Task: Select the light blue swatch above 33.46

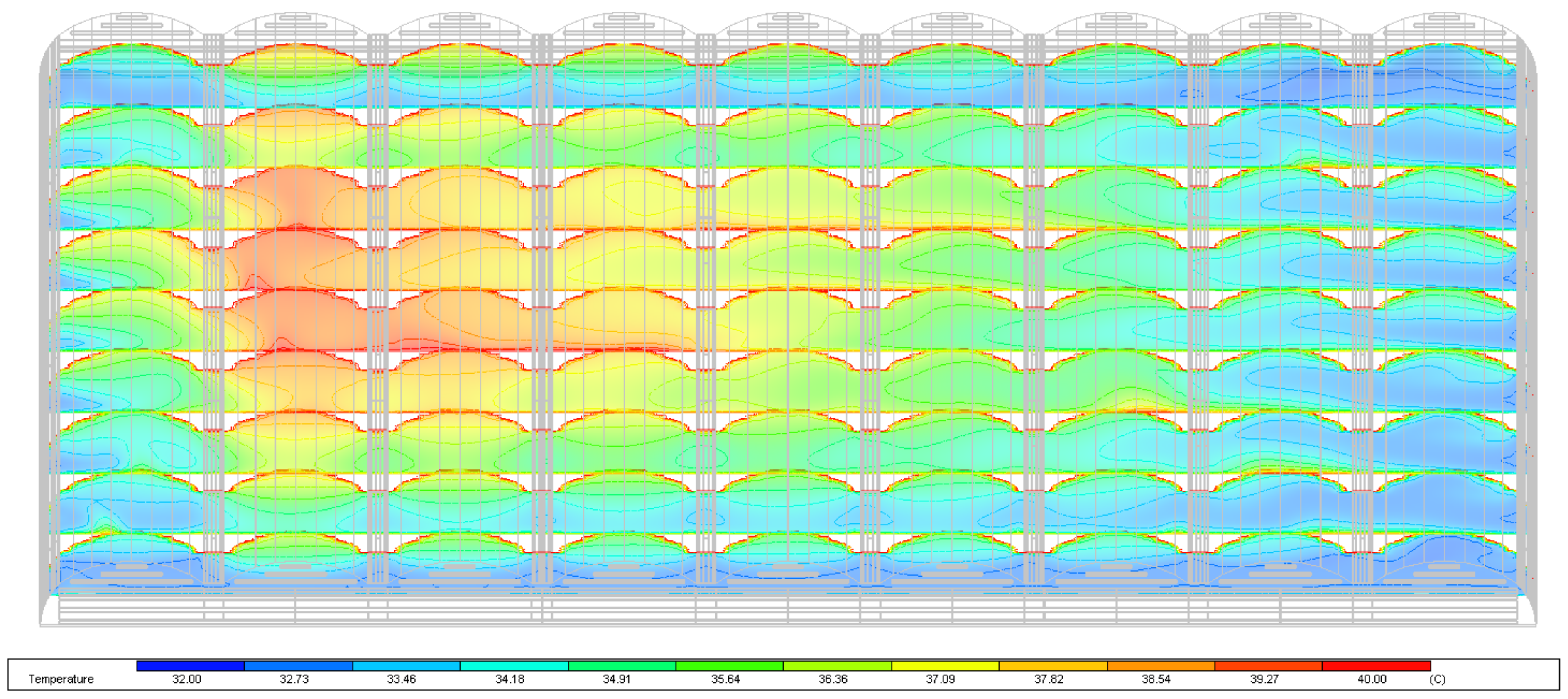Action: click(x=406, y=666)
